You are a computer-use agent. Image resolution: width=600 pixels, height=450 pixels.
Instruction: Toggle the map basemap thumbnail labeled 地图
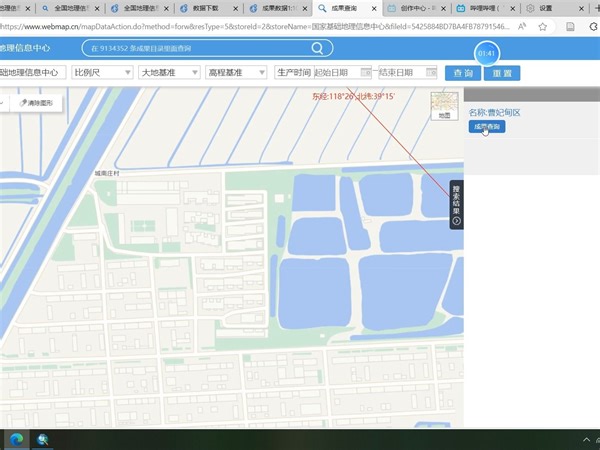coord(444,106)
